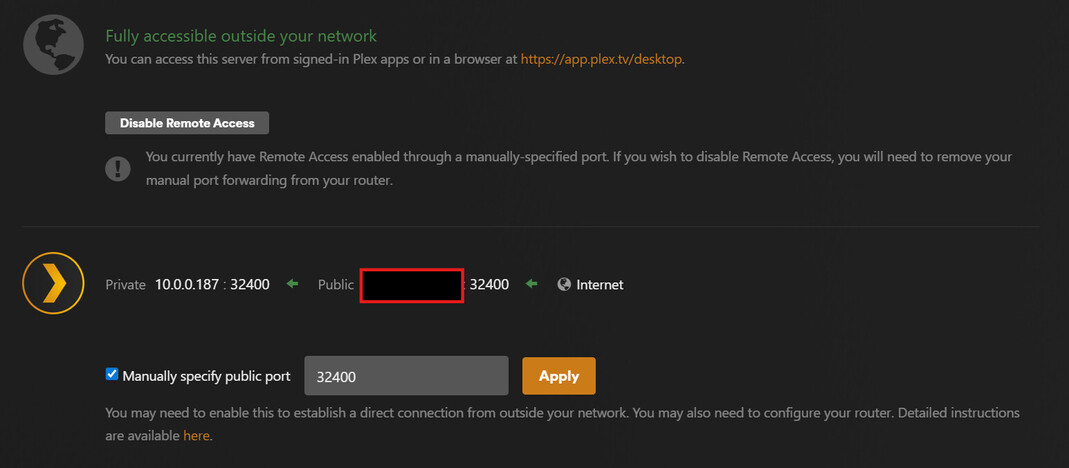Click the redacted public IP address box
Viewport: 1069px width, 468px height.
point(412,285)
